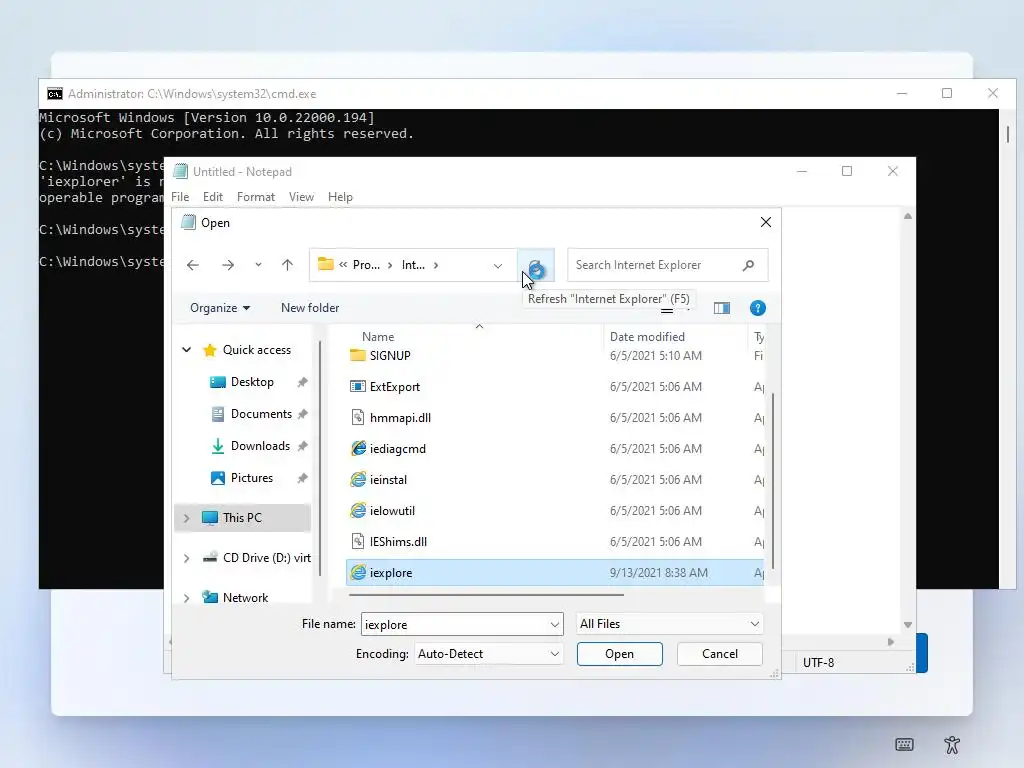
Task: Click the CD Drive icon
Action: click(210, 558)
